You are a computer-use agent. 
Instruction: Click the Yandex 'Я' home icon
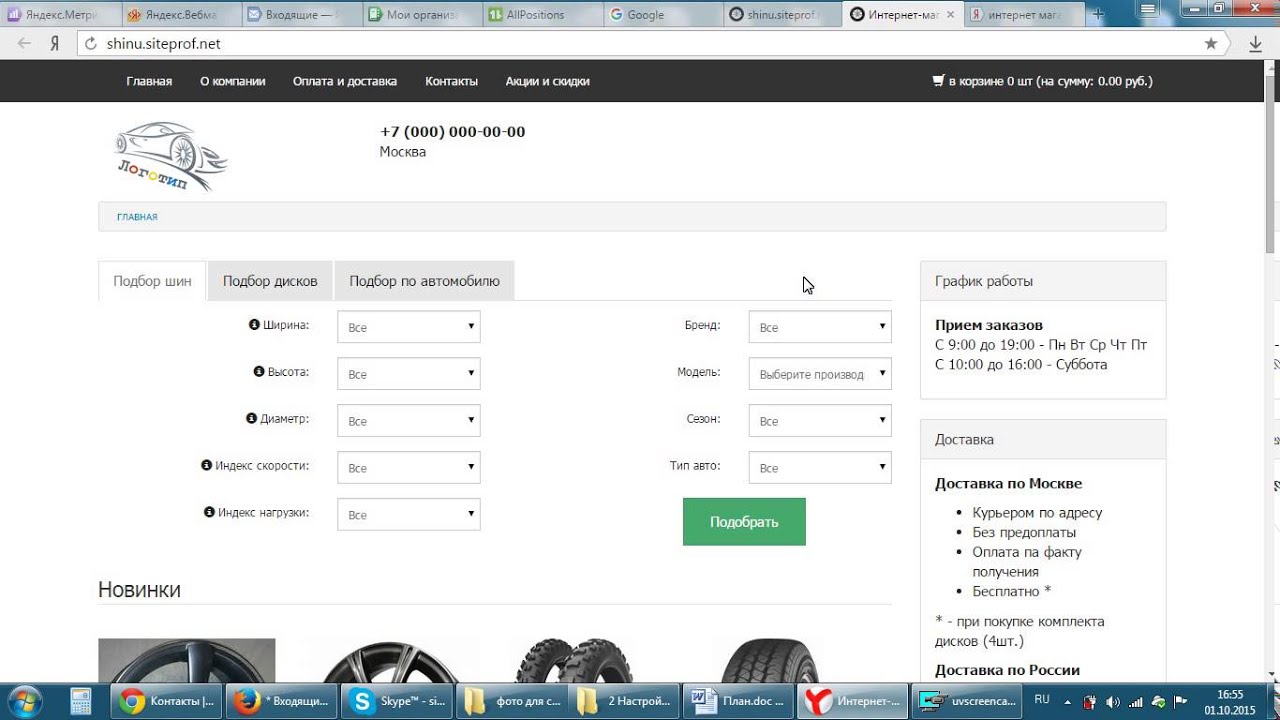point(55,44)
